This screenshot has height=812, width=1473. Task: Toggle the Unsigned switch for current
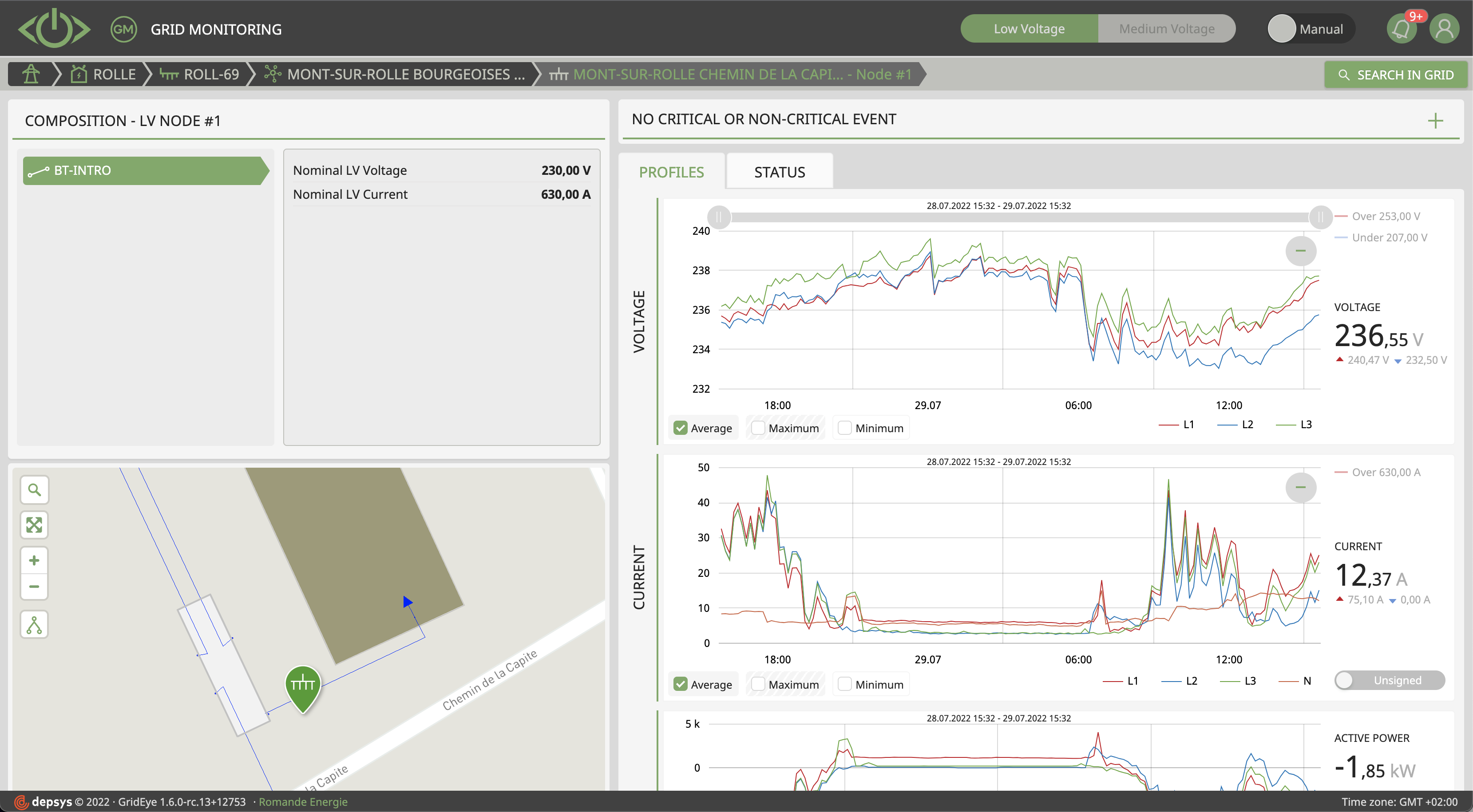[x=1390, y=680]
